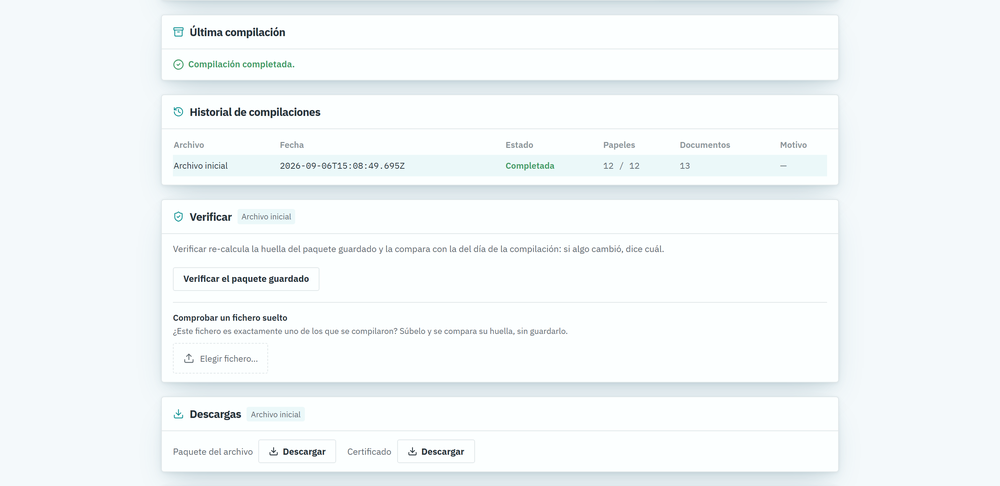The height and width of the screenshot is (486, 1000).
Task: Click the download icon in Paquete del archivo button
Action: click(x=274, y=452)
